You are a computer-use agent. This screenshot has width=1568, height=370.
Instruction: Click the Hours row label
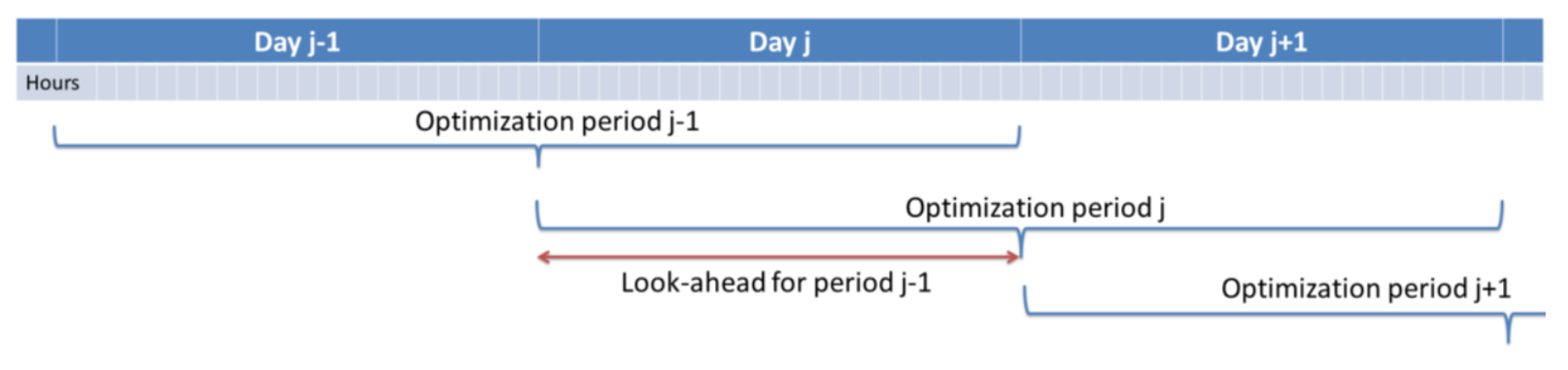pyautogui.click(x=52, y=83)
